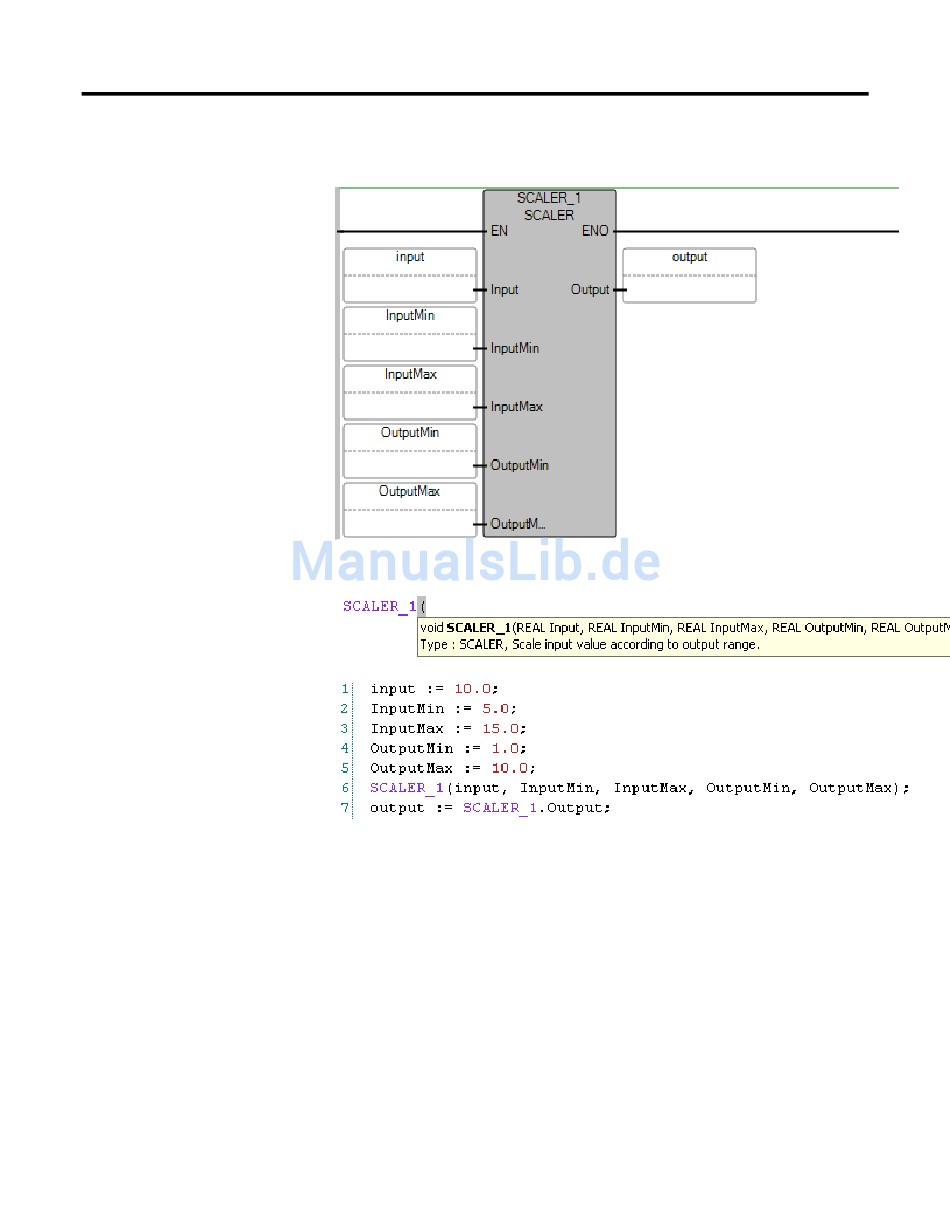Select the OutputMin pin label in block
The height and width of the screenshot is (1229, 950).
click(x=519, y=465)
